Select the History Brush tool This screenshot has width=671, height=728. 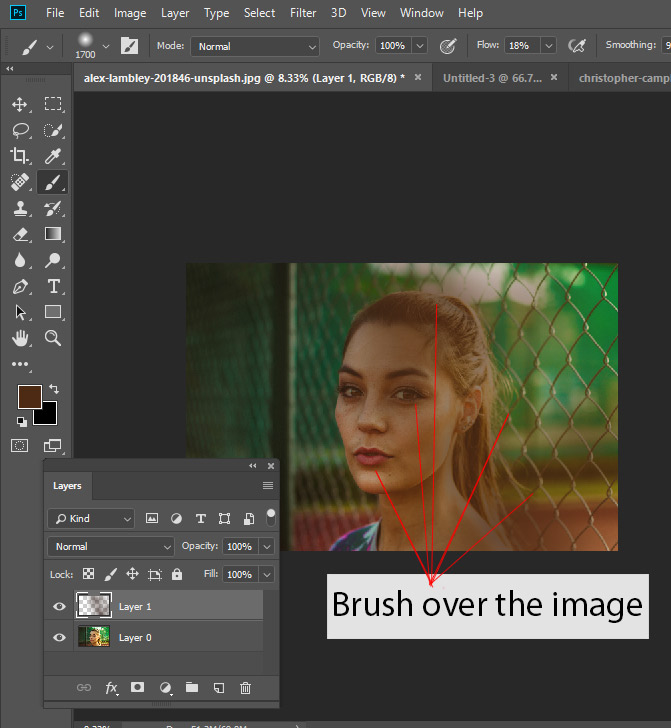point(53,208)
